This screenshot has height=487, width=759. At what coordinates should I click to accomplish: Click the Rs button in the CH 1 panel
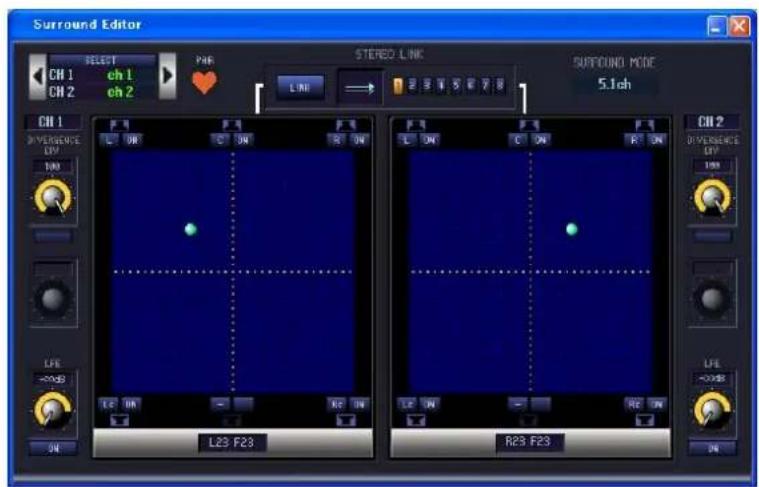[336, 404]
